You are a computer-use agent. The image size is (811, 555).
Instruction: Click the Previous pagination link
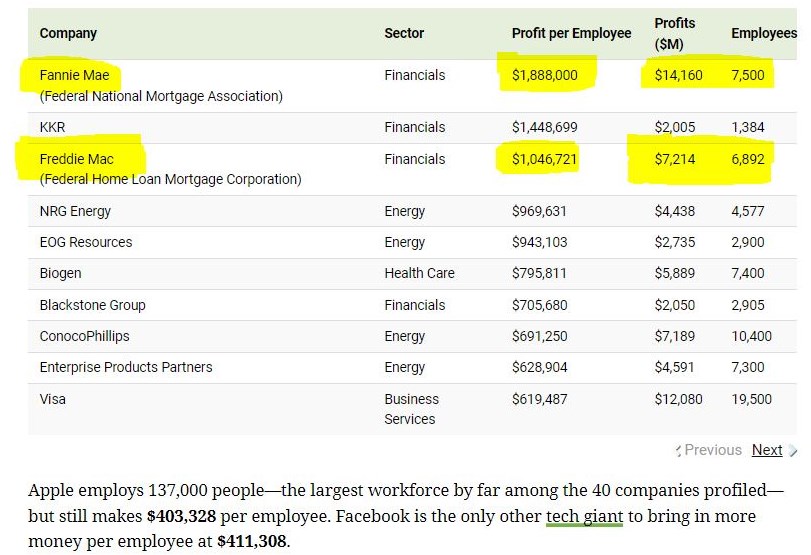pos(713,450)
